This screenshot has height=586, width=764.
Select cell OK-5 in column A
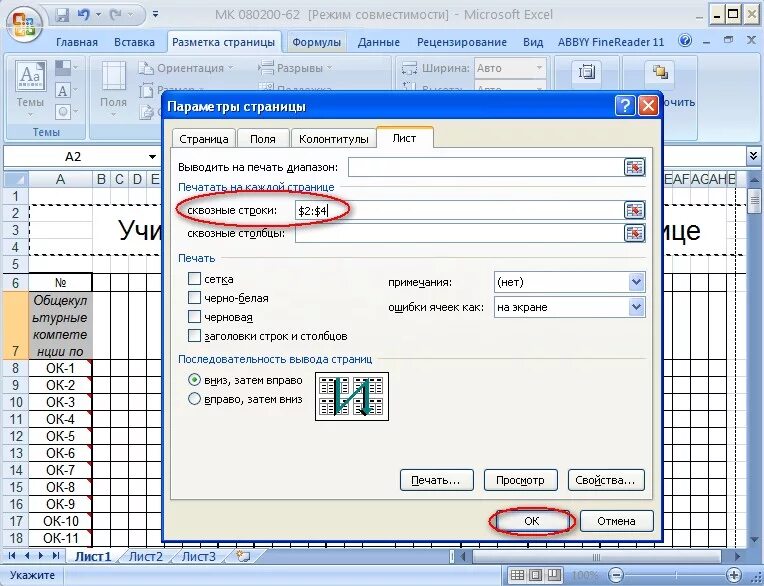[x=60, y=436]
